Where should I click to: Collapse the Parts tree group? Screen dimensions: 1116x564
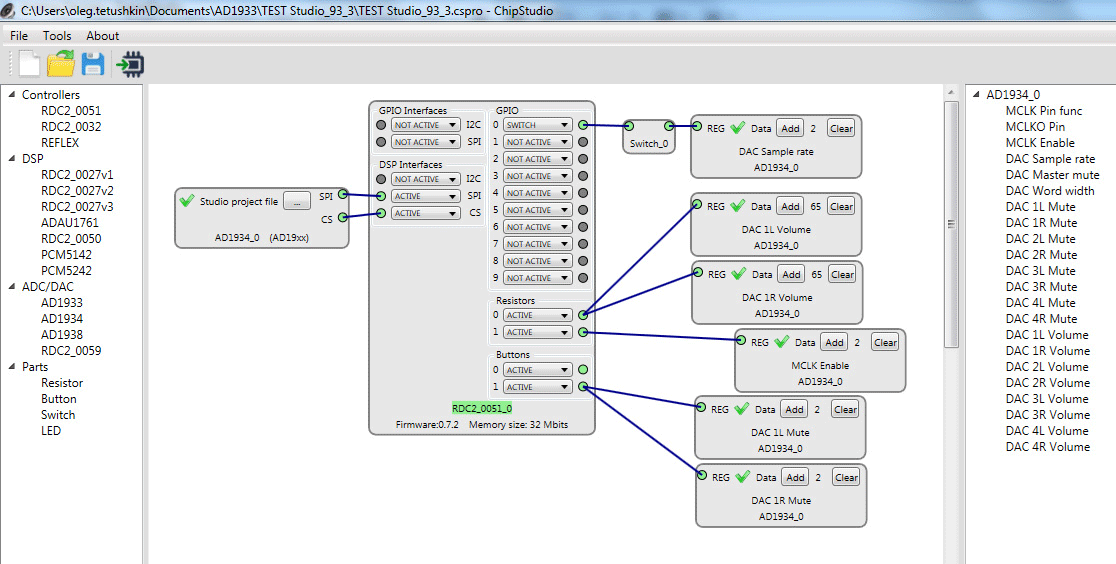(11, 366)
